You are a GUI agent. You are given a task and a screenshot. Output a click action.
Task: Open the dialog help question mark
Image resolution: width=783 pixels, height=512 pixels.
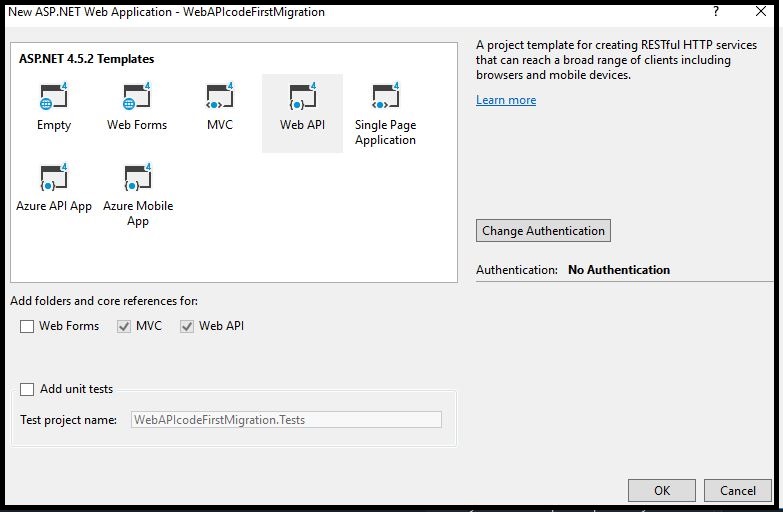pos(716,11)
